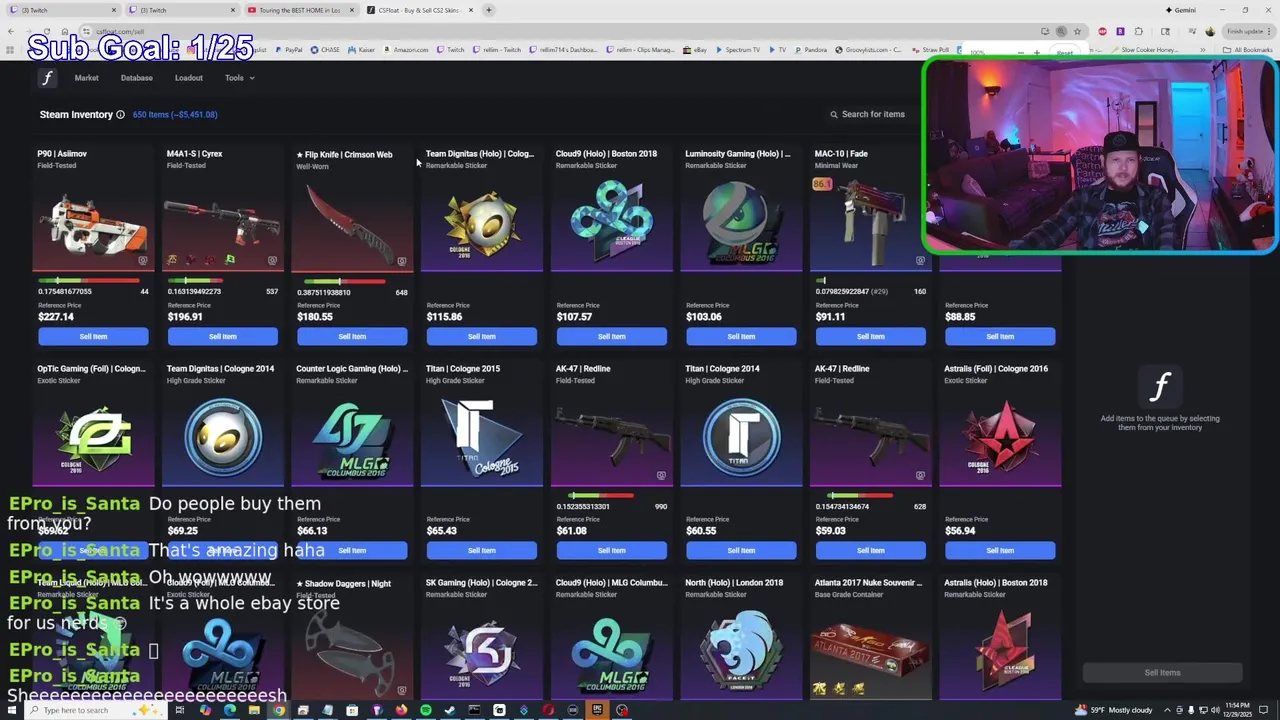This screenshot has width=1280, height=720.
Task: Open the eBay bookmark
Action: [x=696, y=49]
